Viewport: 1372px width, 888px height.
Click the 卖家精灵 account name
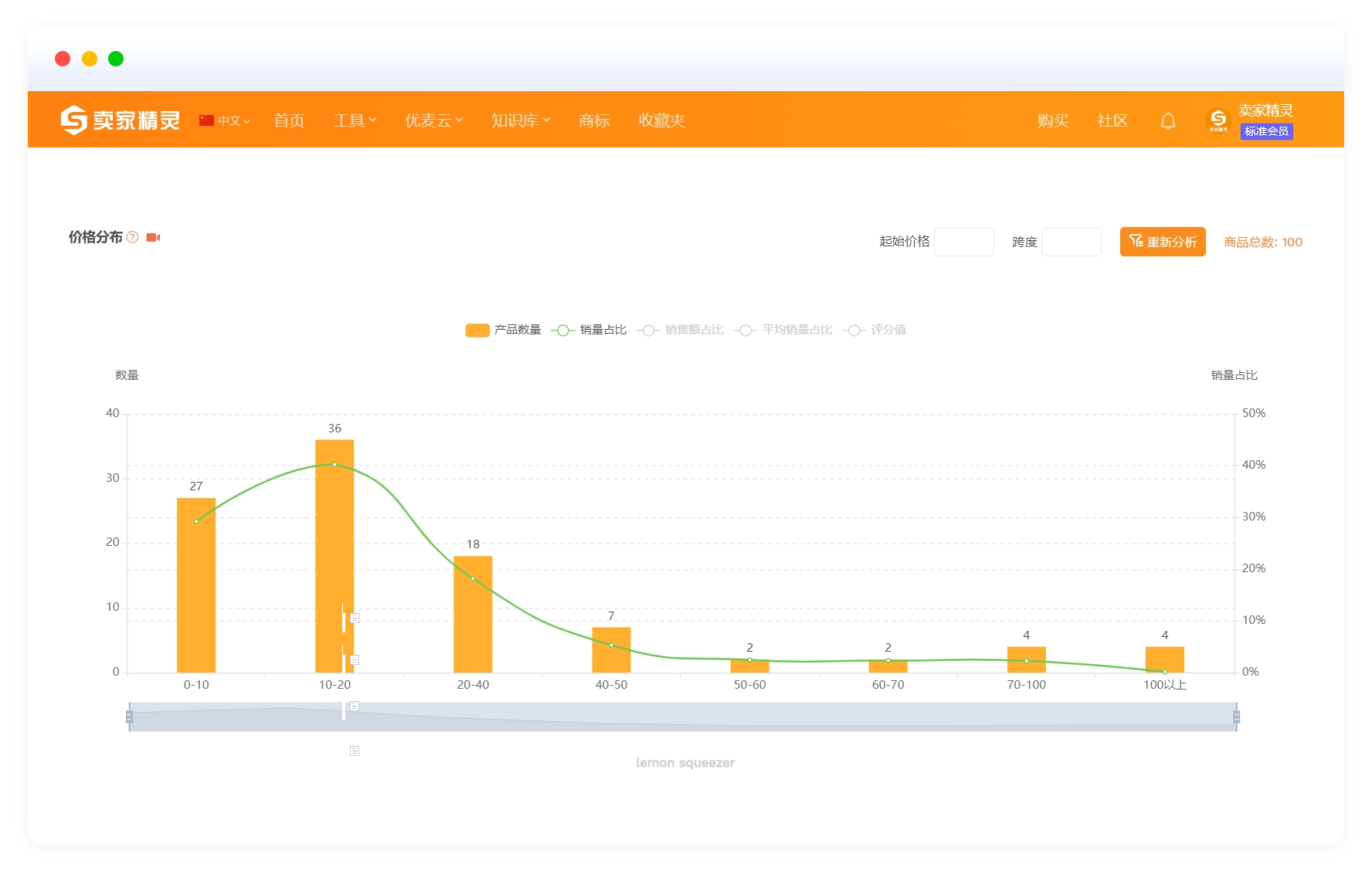(x=1265, y=110)
